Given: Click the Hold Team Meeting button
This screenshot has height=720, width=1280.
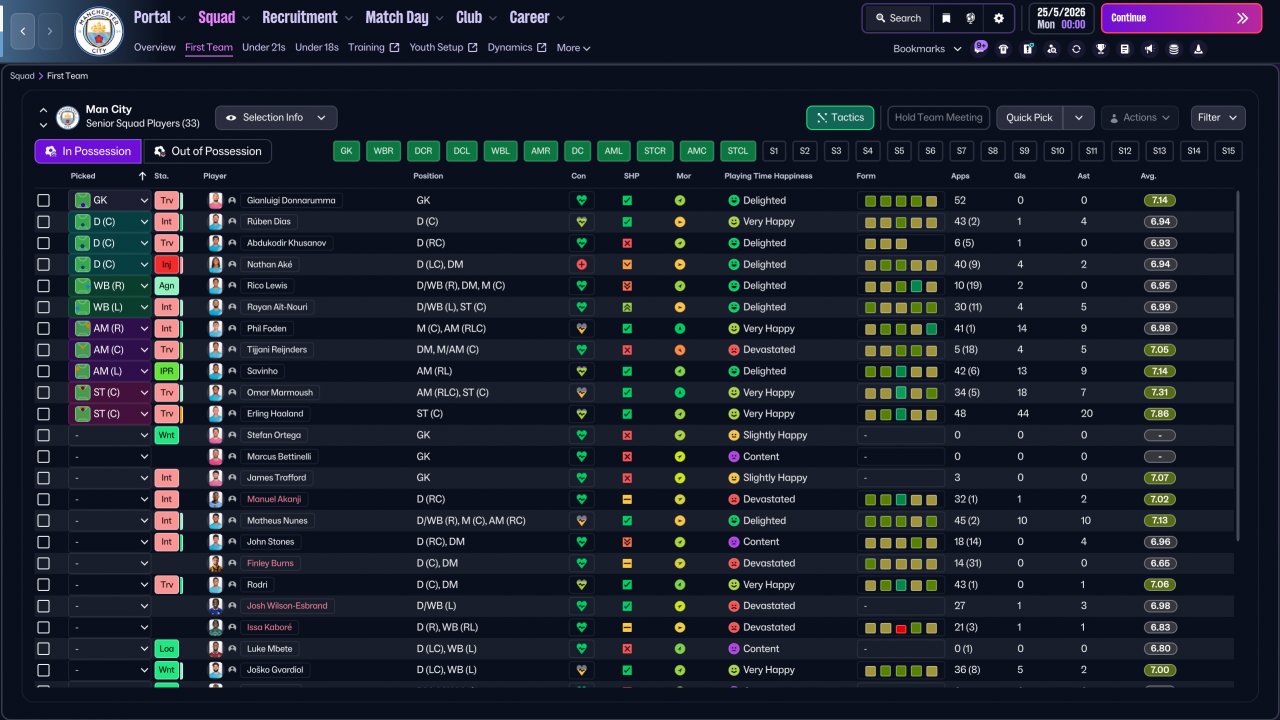Looking at the screenshot, I should [939, 118].
